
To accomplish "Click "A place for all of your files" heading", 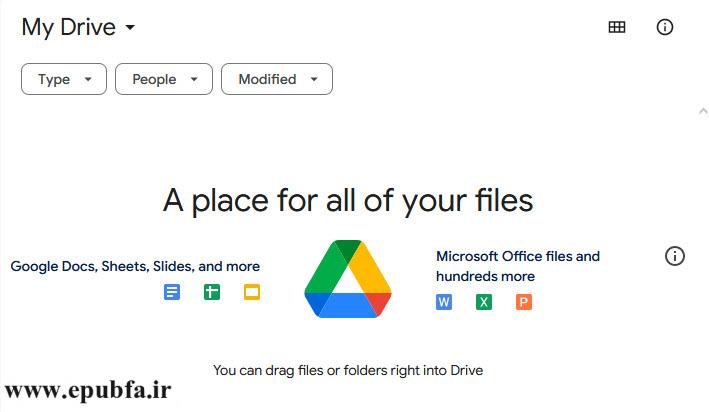I will [348, 201].
